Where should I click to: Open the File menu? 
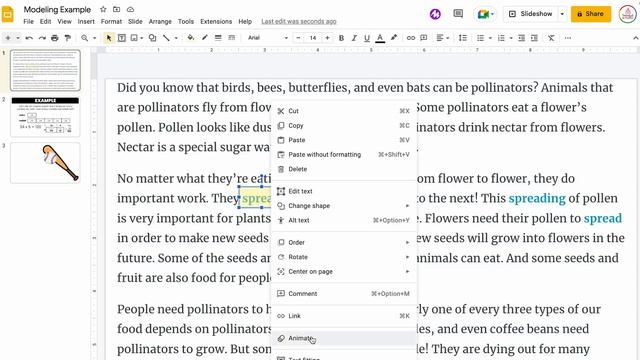[x=29, y=22]
